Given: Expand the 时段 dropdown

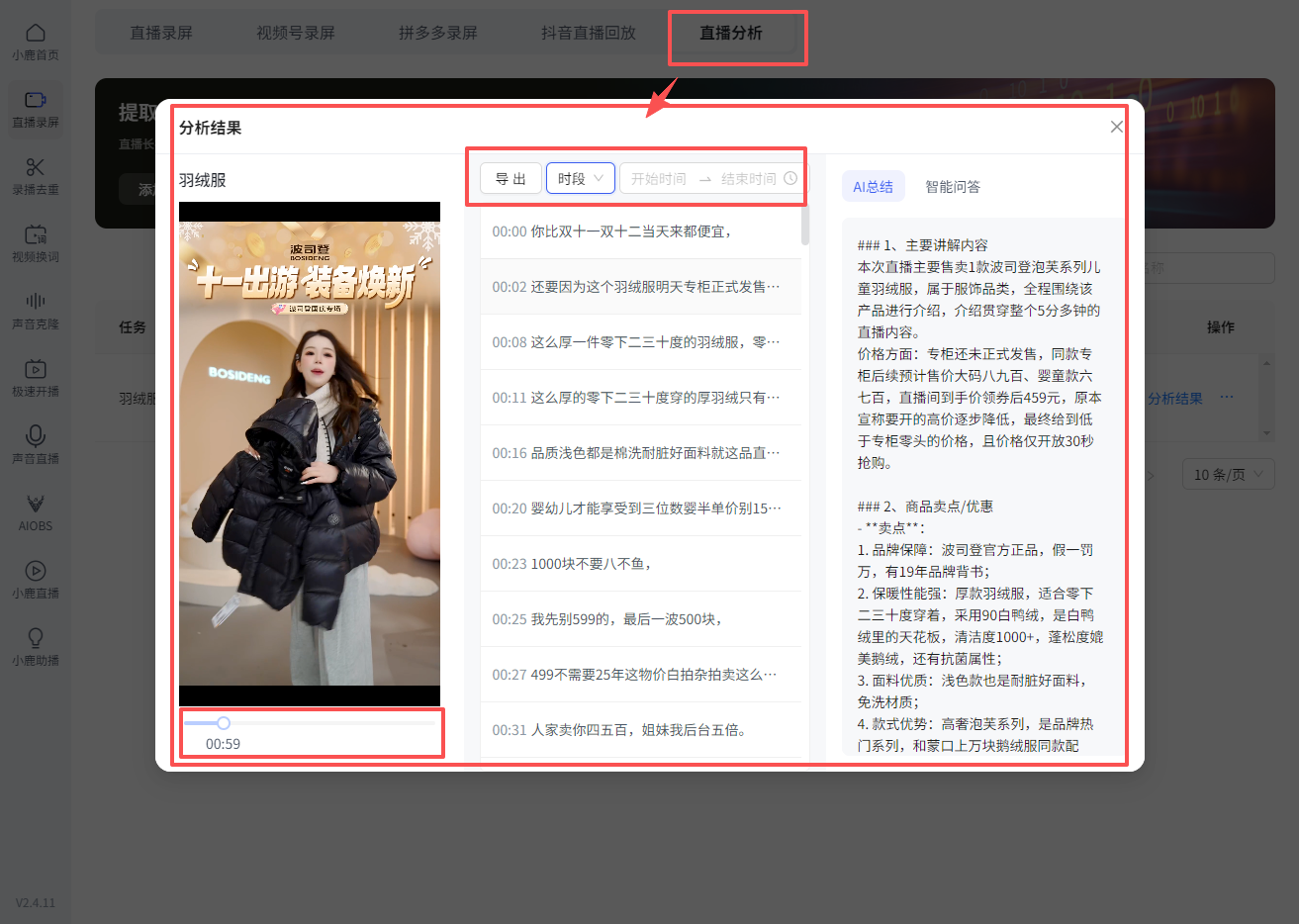Looking at the screenshot, I should pyautogui.click(x=581, y=179).
